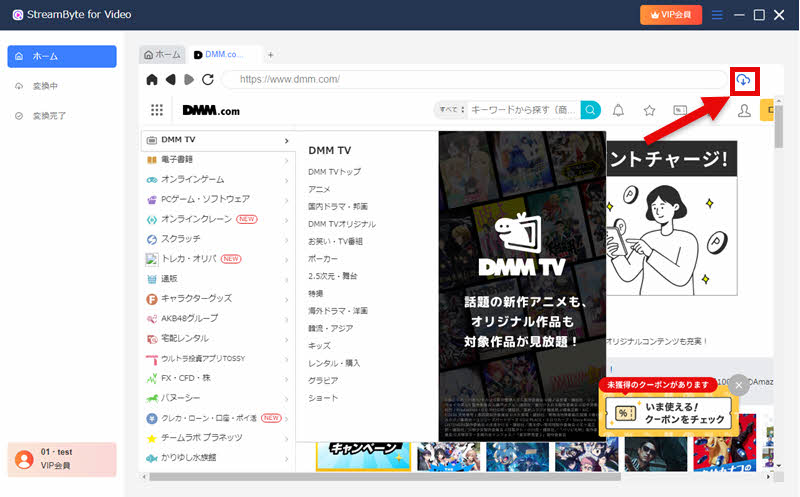Open notifications bell icon
The image size is (800, 497).
pyautogui.click(x=618, y=110)
